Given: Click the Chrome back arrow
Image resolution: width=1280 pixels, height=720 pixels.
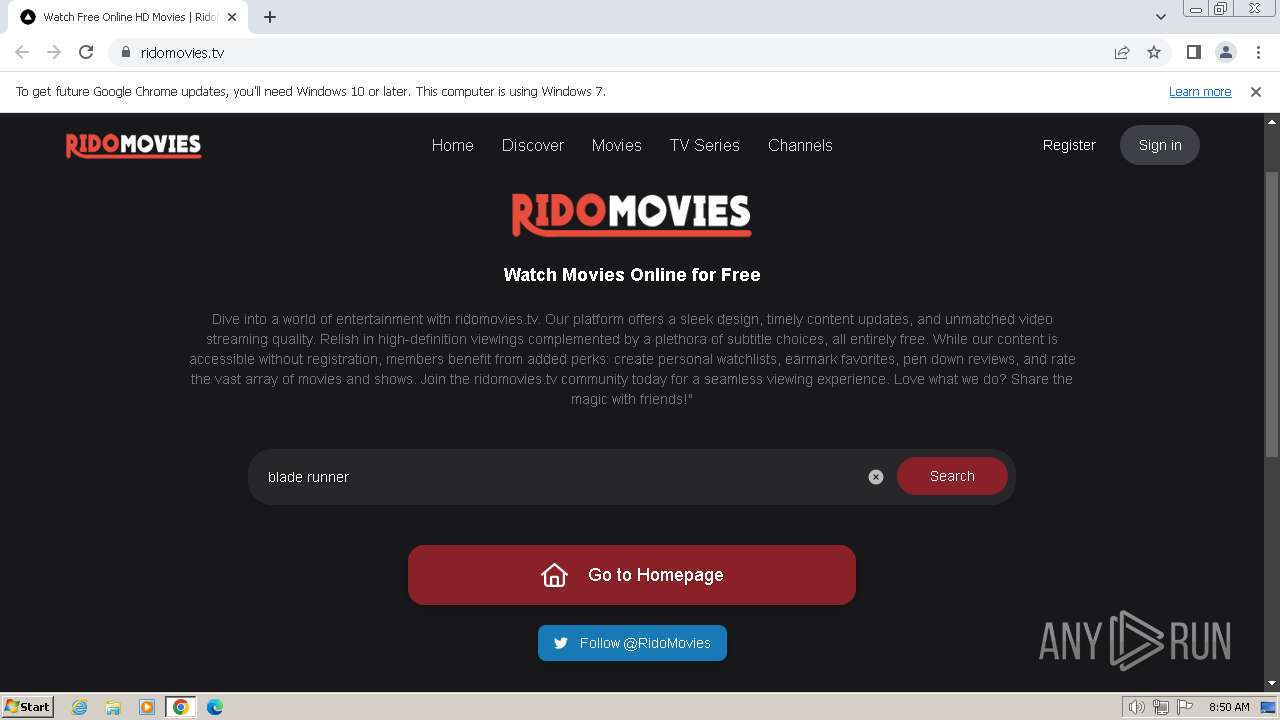Looking at the screenshot, I should click(x=22, y=52).
